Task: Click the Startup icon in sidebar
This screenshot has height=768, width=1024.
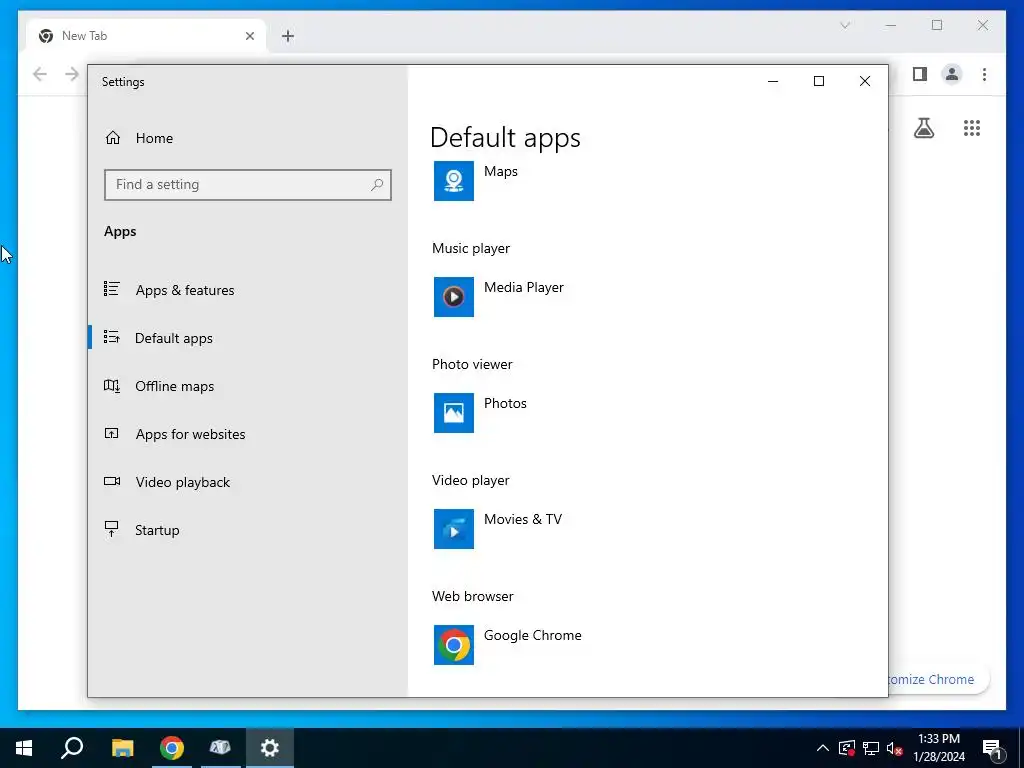Action: 112,529
